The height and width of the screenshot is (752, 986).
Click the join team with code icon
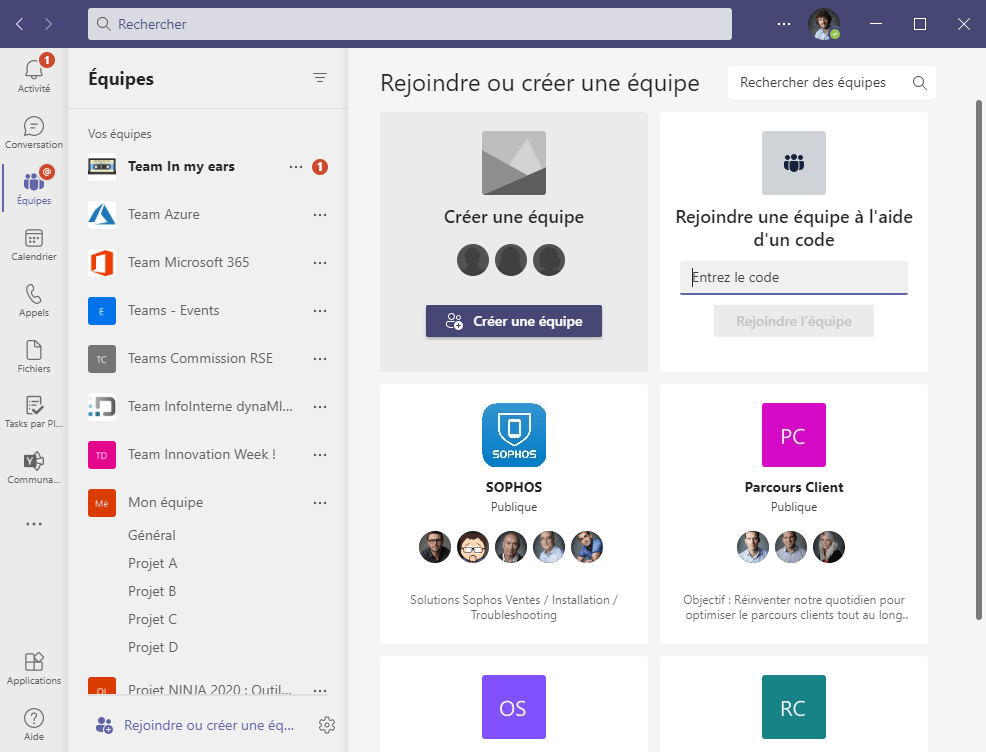coord(794,163)
